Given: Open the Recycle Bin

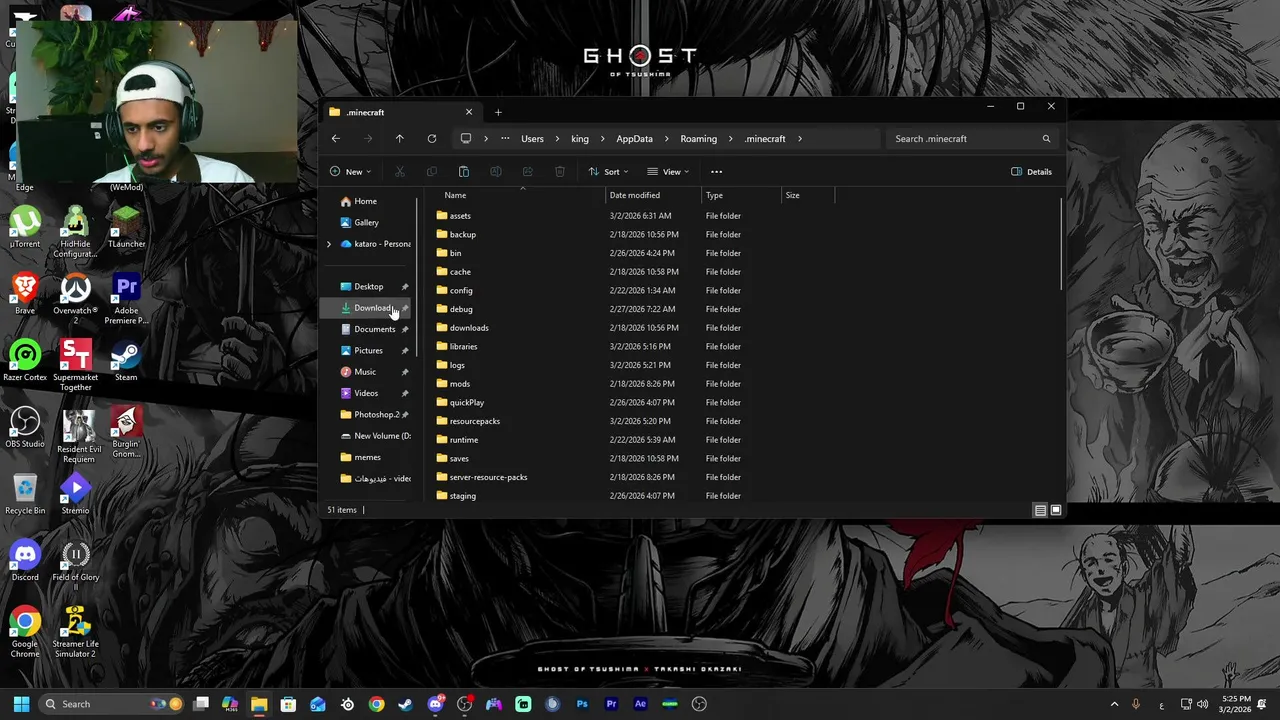Looking at the screenshot, I should point(25,494).
